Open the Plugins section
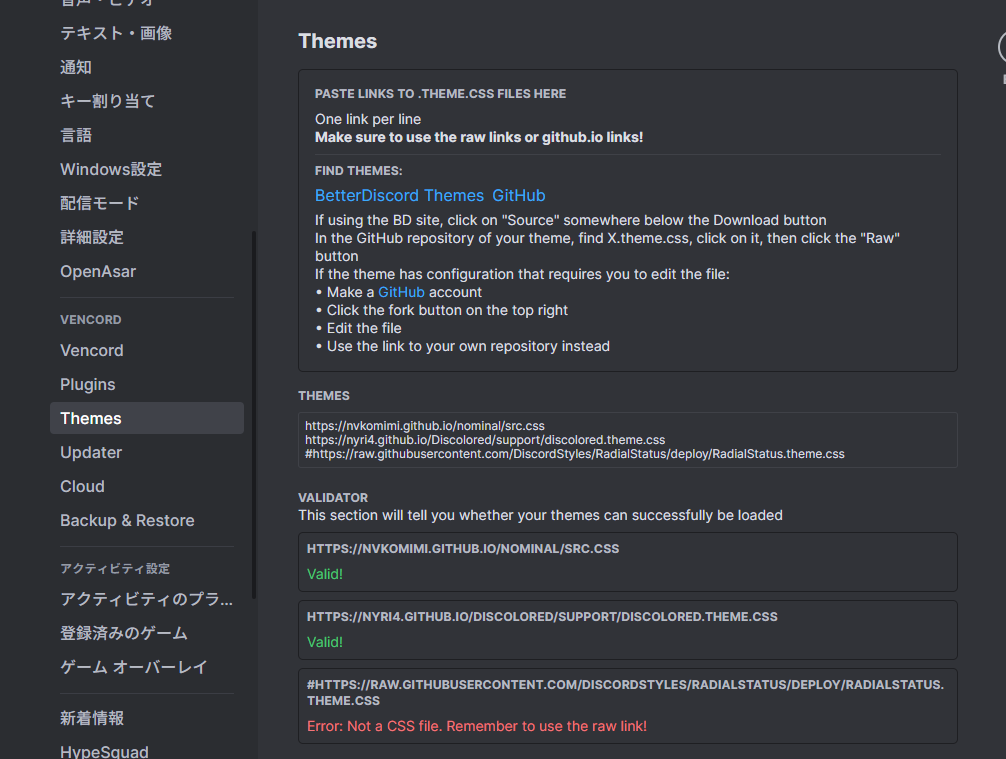Image resolution: width=1006 pixels, height=759 pixels. pyautogui.click(x=87, y=384)
